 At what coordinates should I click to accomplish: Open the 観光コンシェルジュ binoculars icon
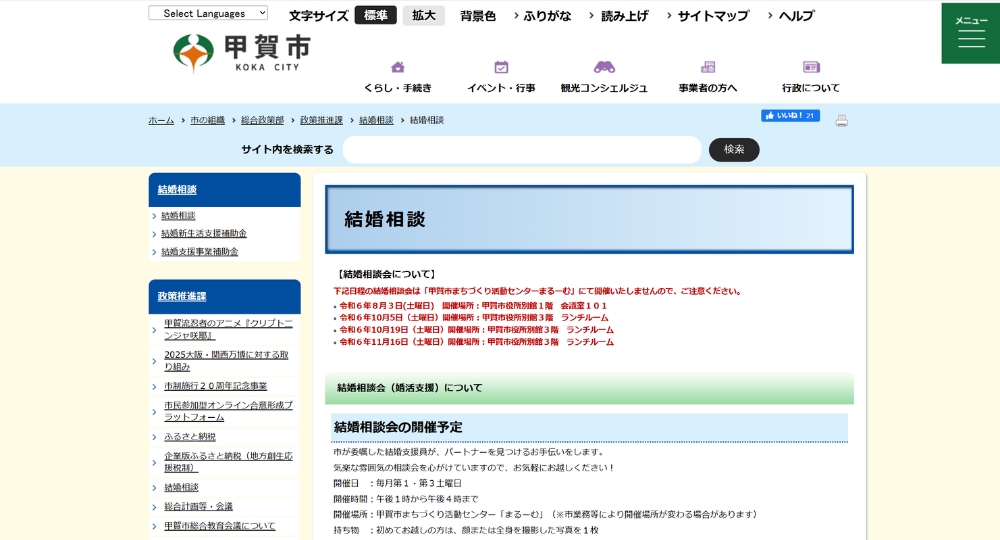click(604, 67)
